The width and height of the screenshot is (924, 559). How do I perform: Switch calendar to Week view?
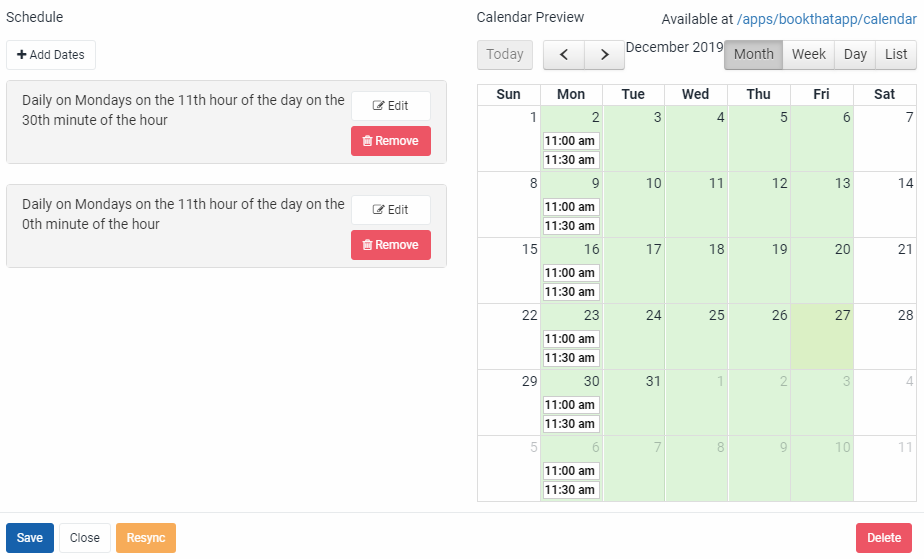[x=808, y=55]
